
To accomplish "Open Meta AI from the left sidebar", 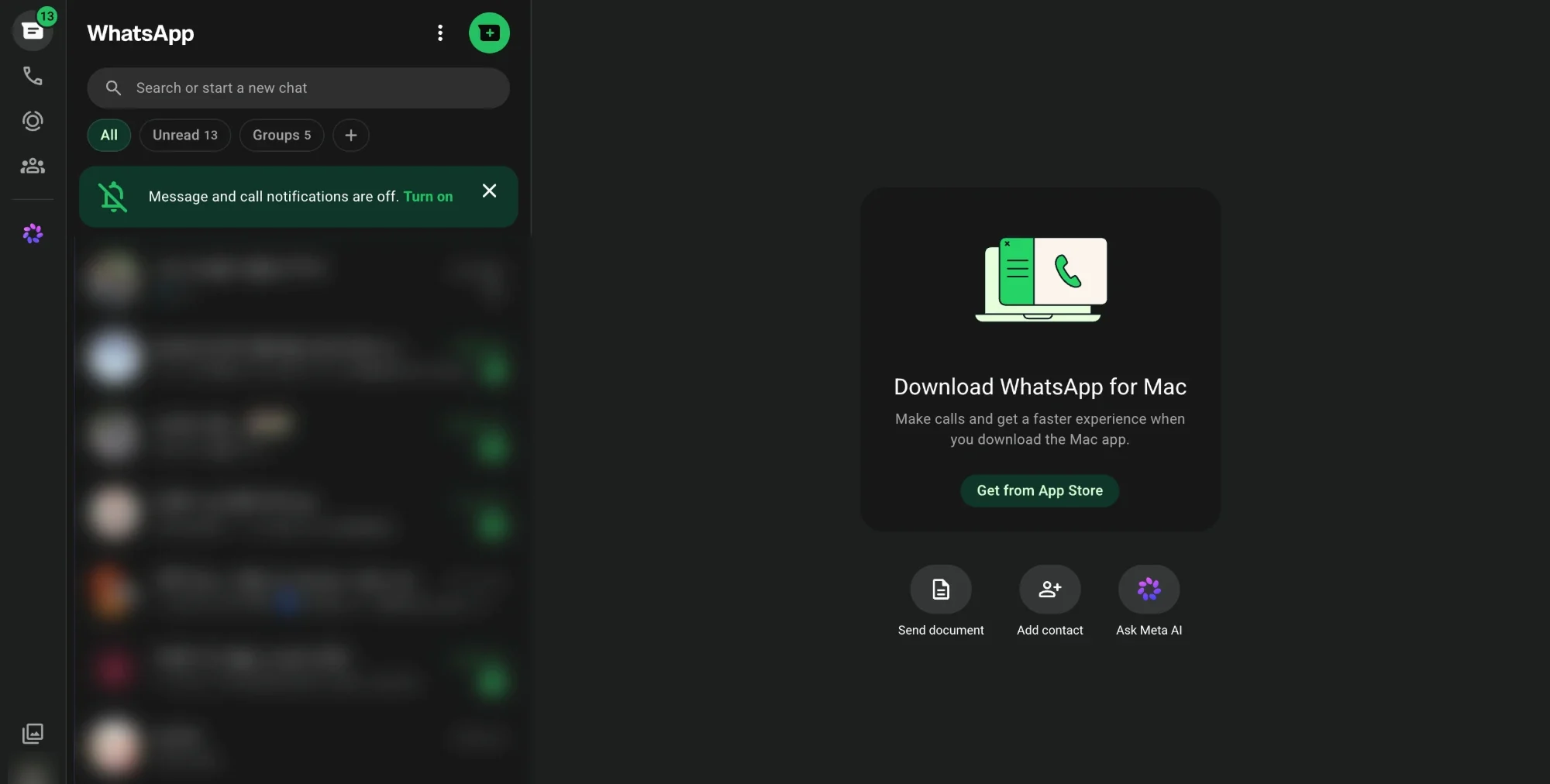I will (x=33, y=233).
